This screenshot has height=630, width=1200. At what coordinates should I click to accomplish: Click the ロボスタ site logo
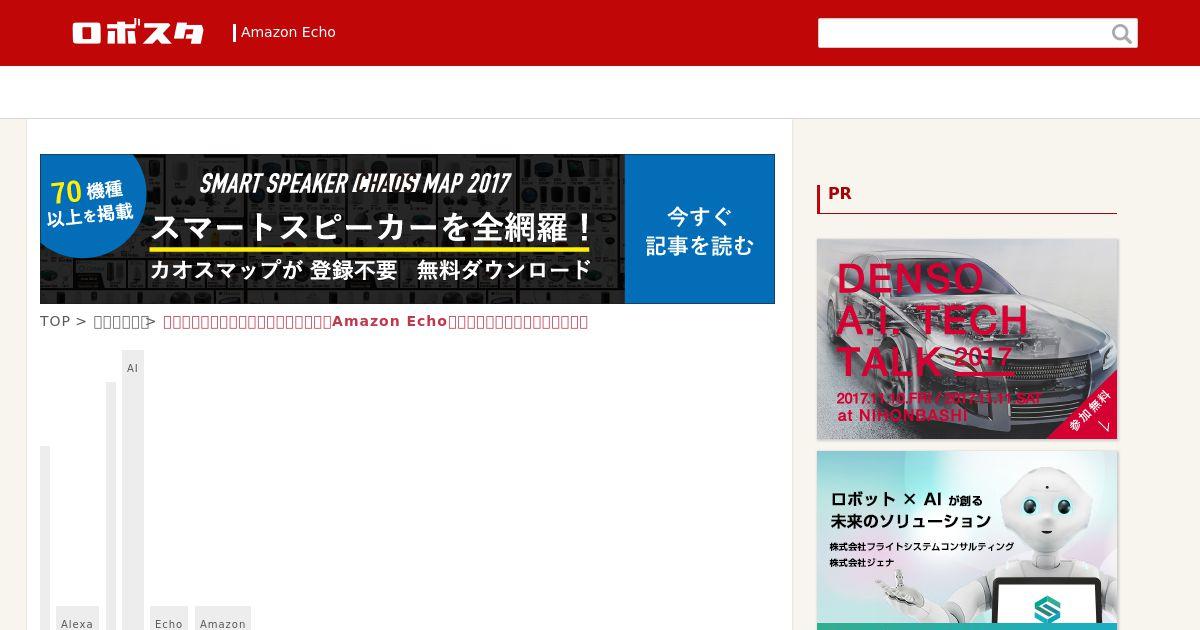coord(138,33)
